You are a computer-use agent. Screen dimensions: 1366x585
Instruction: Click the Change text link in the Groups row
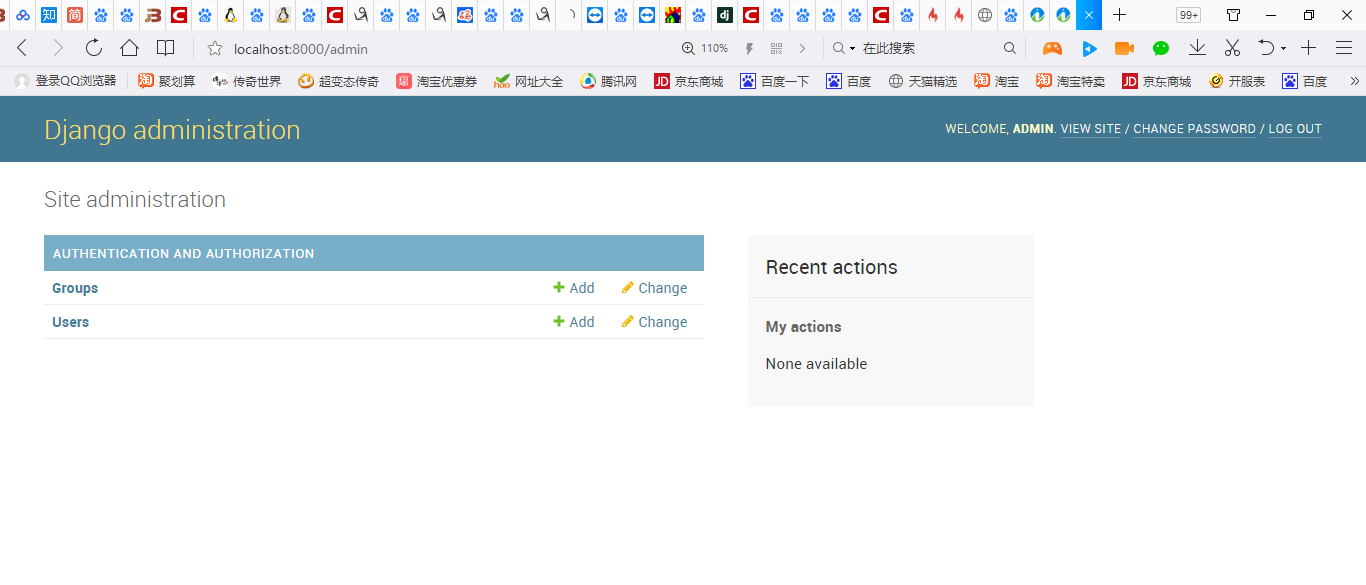click(x=663, y=288)
